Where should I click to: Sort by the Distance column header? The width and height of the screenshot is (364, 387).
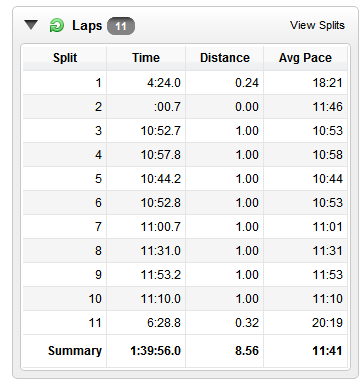225,58
